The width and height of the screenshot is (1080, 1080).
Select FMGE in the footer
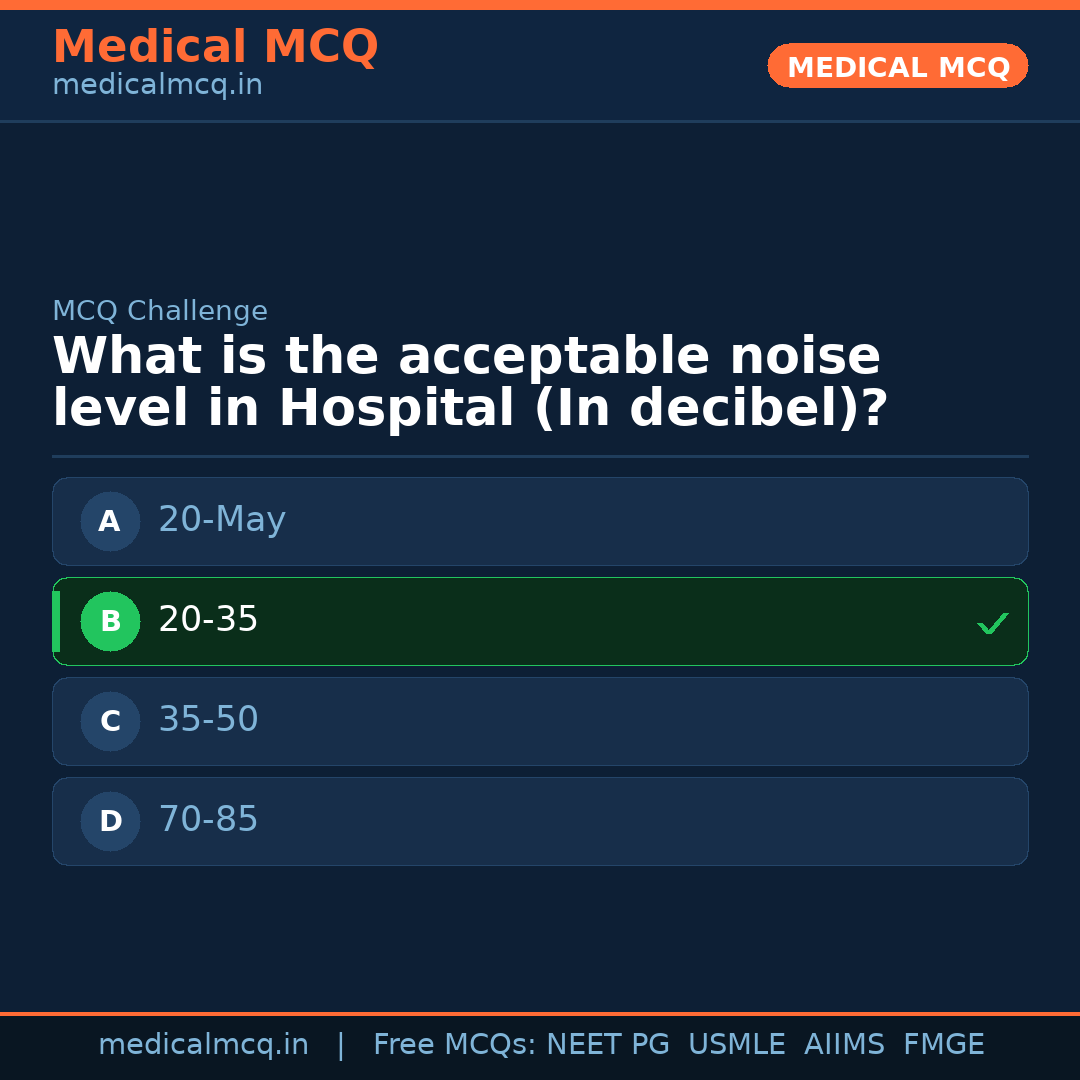[943, 1045]
